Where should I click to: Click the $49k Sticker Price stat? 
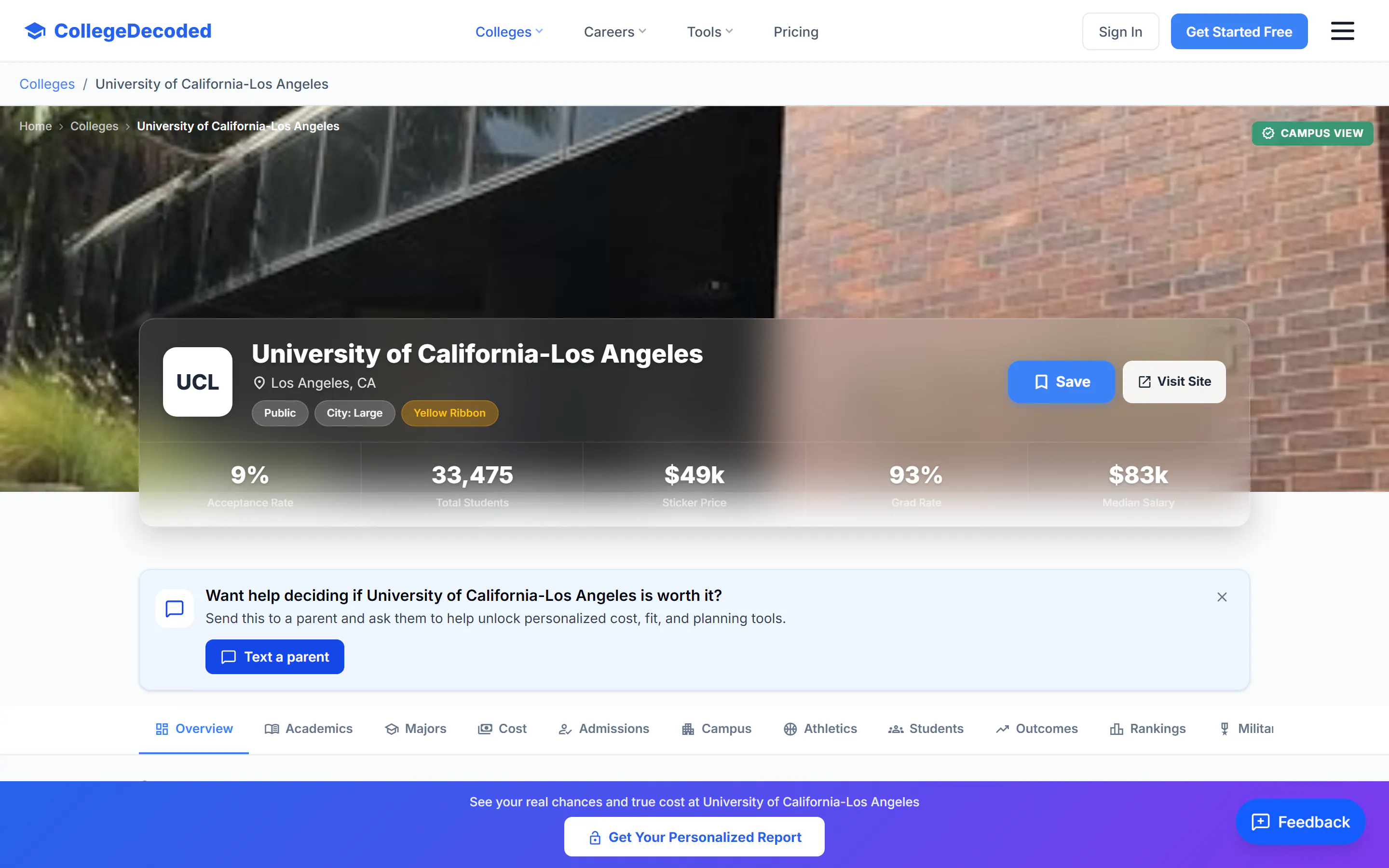(x=694, y=485)
